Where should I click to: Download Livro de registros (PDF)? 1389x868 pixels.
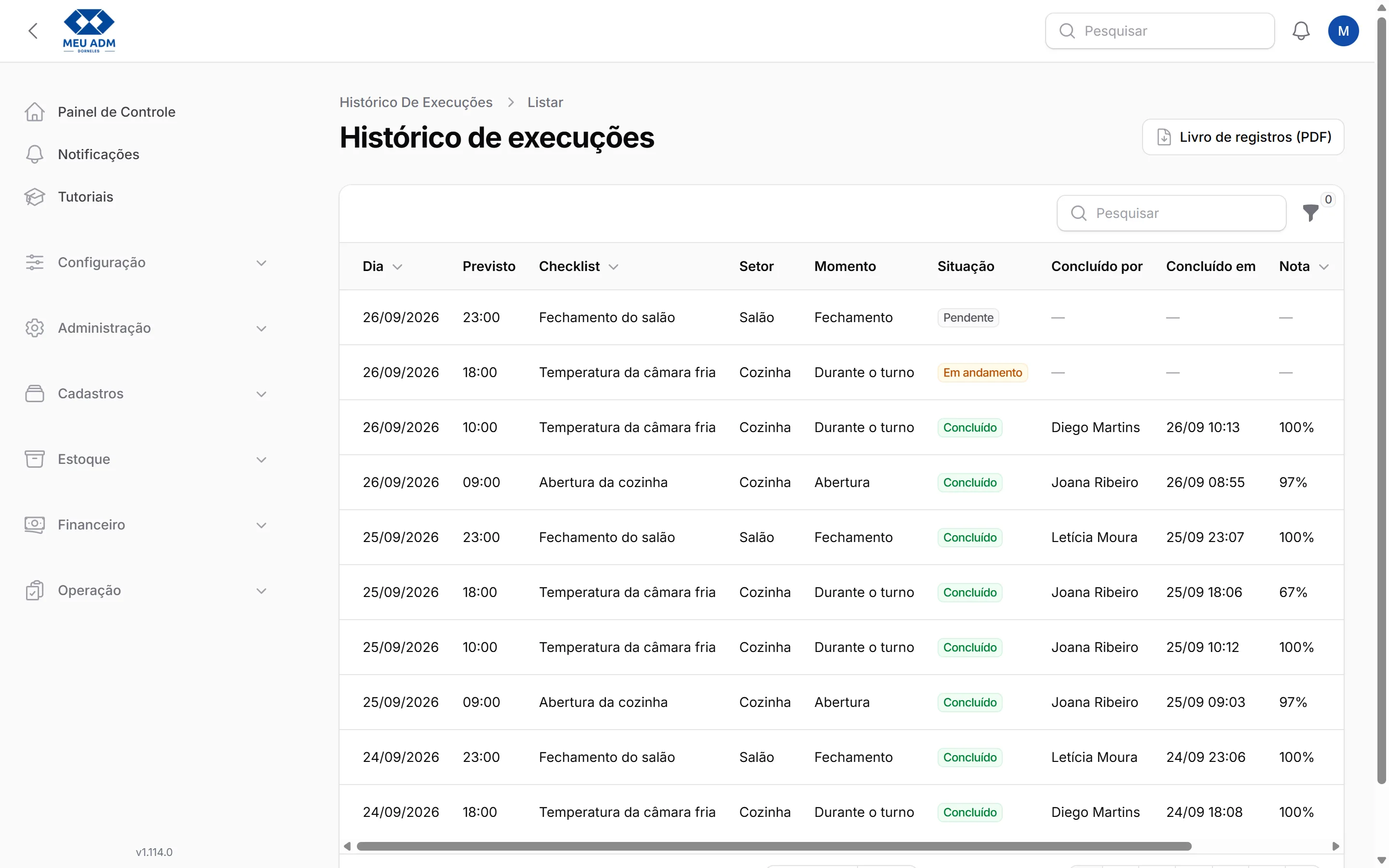tap(1243, 137)
